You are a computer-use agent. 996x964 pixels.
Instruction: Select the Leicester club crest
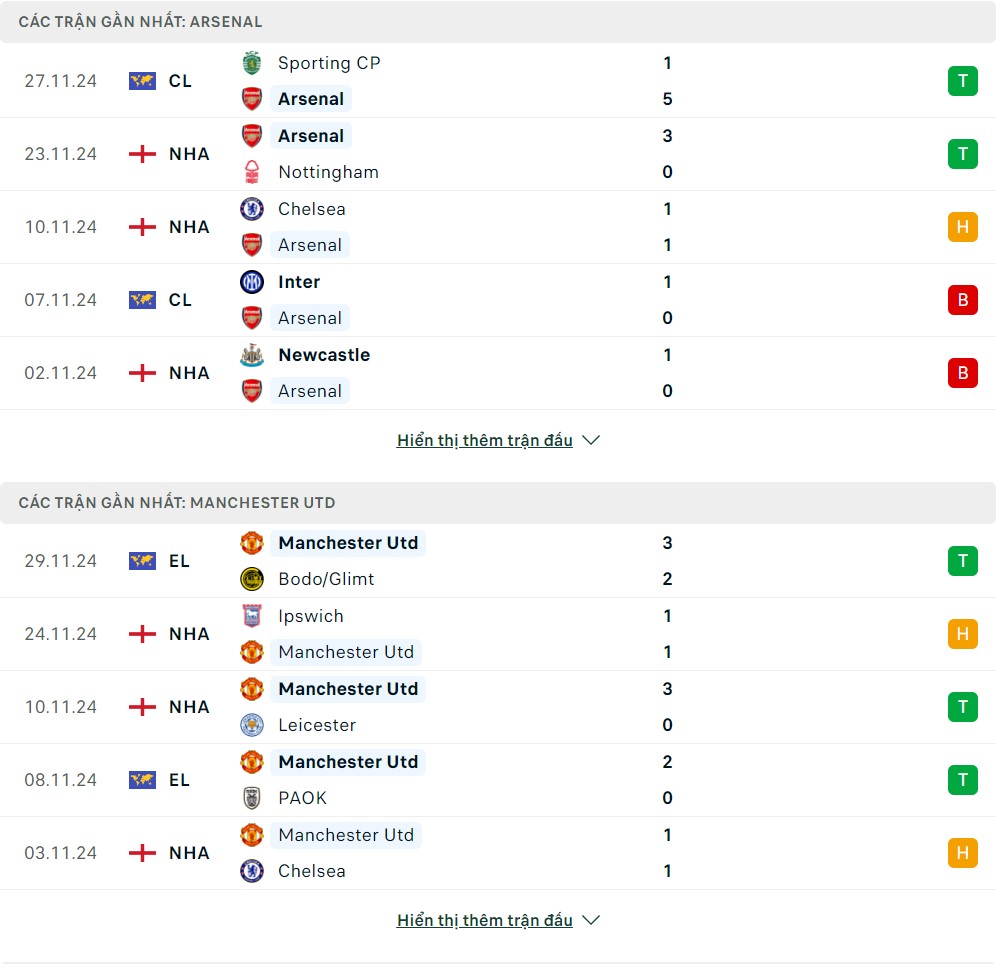tap(252, 725)
